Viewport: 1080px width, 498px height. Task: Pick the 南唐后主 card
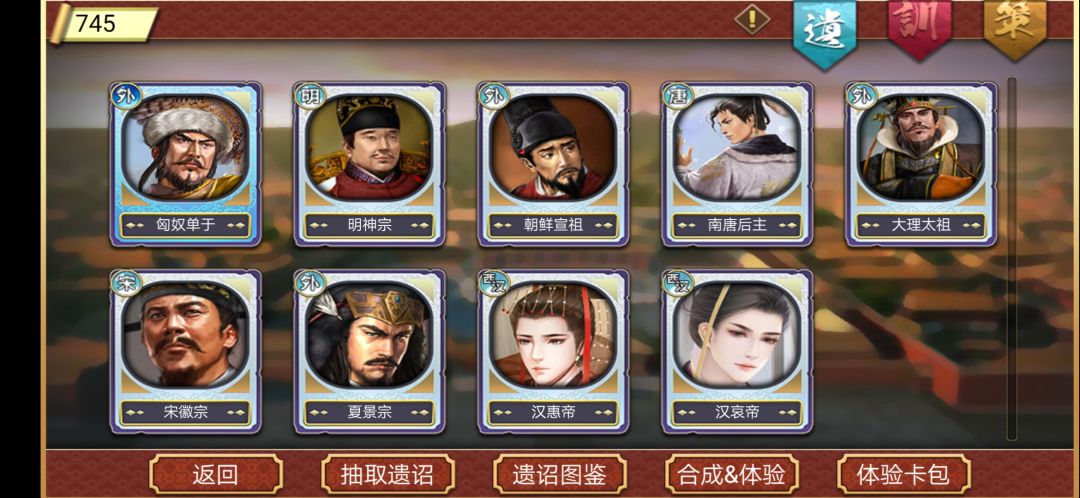tap(737, 164)
